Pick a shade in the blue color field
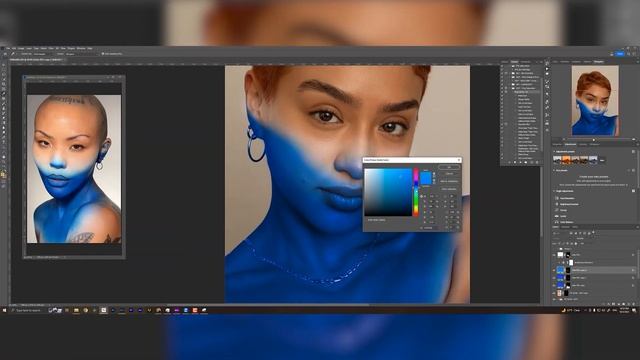640x360 pixels. pyautogui.click(x=388, y=192)
